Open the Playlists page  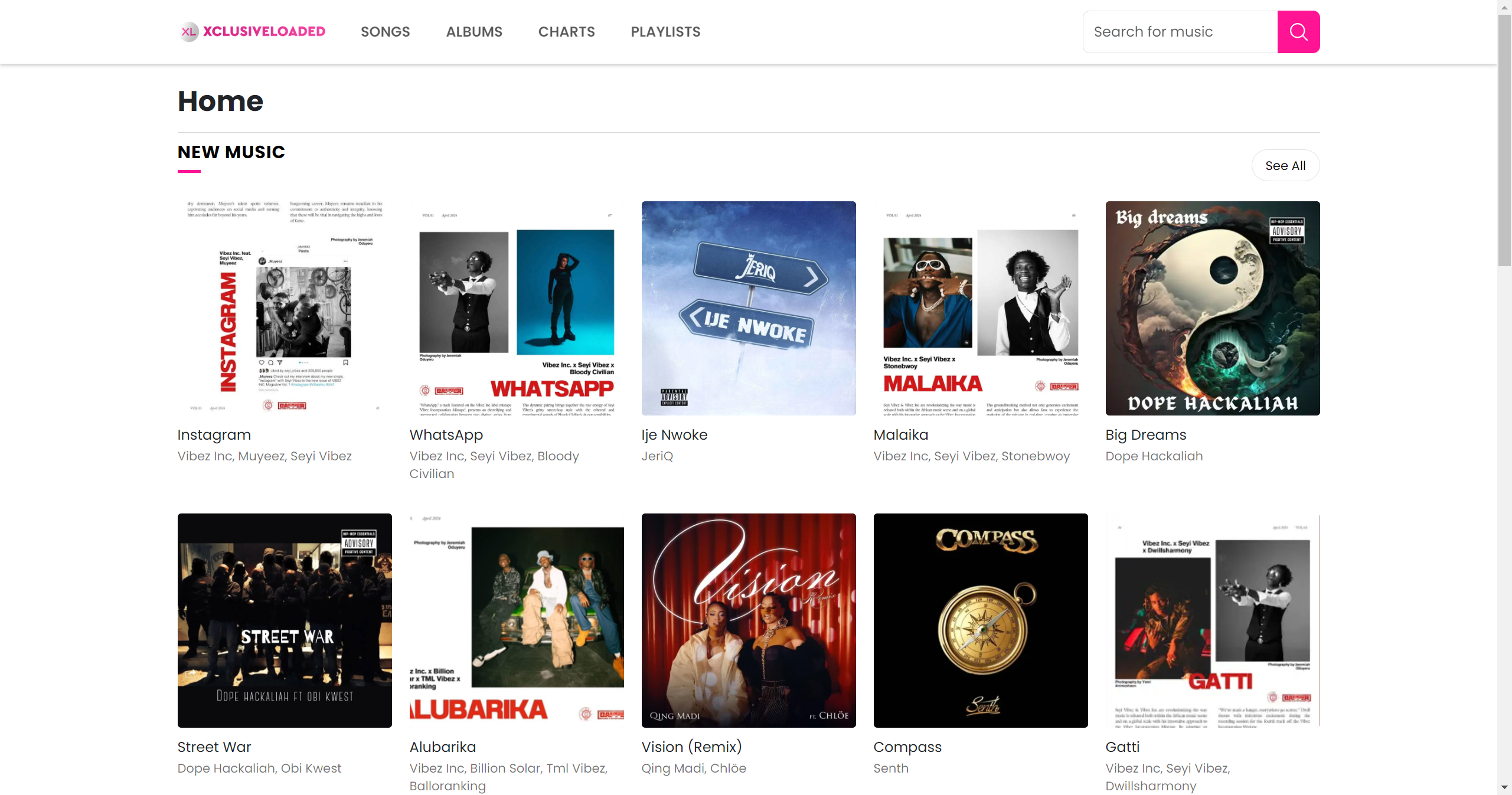pyautogui.click(x=665, y=32)
